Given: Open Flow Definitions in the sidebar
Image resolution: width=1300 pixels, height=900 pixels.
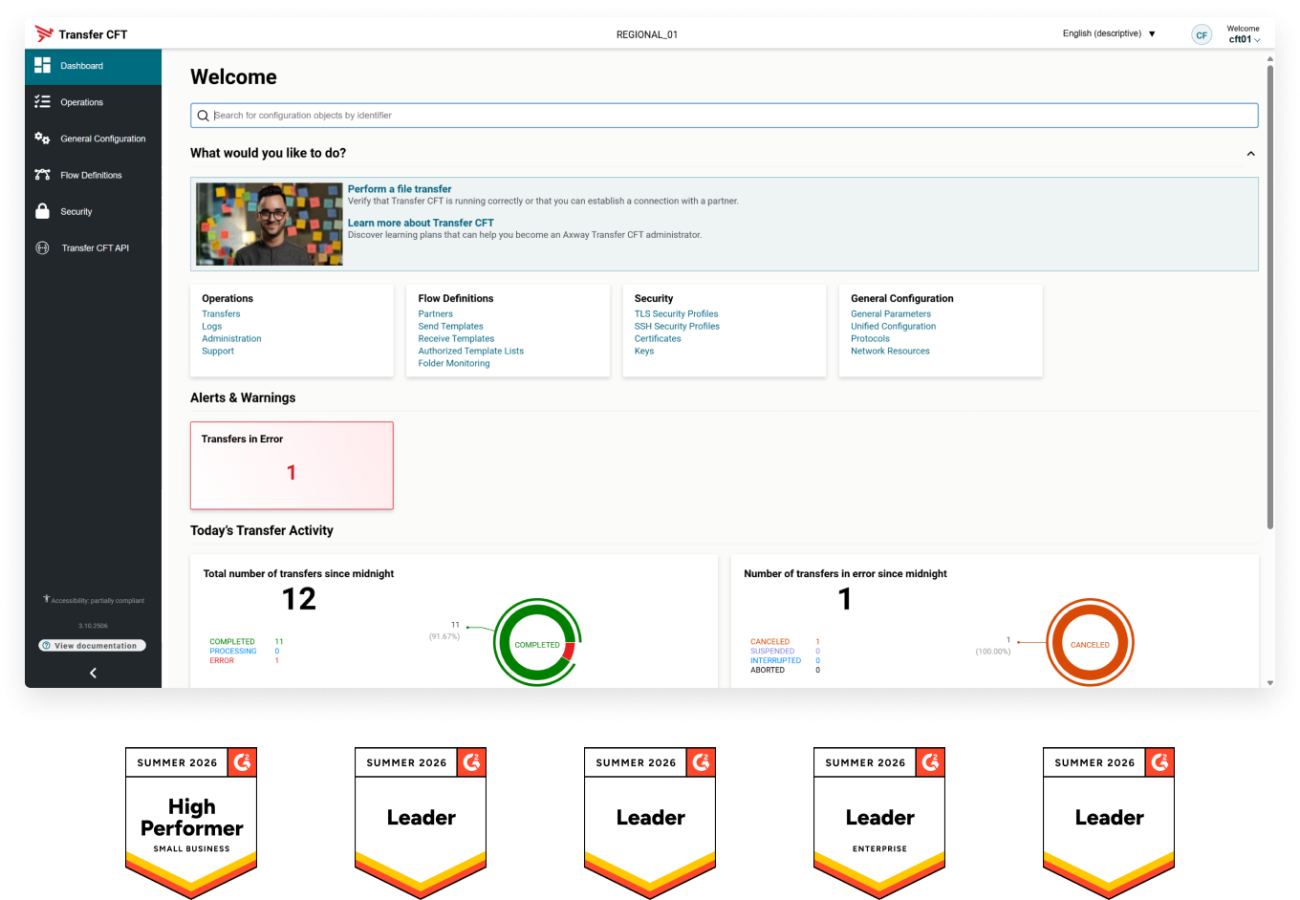Looking at the screenshot, I should pos(93,175).
